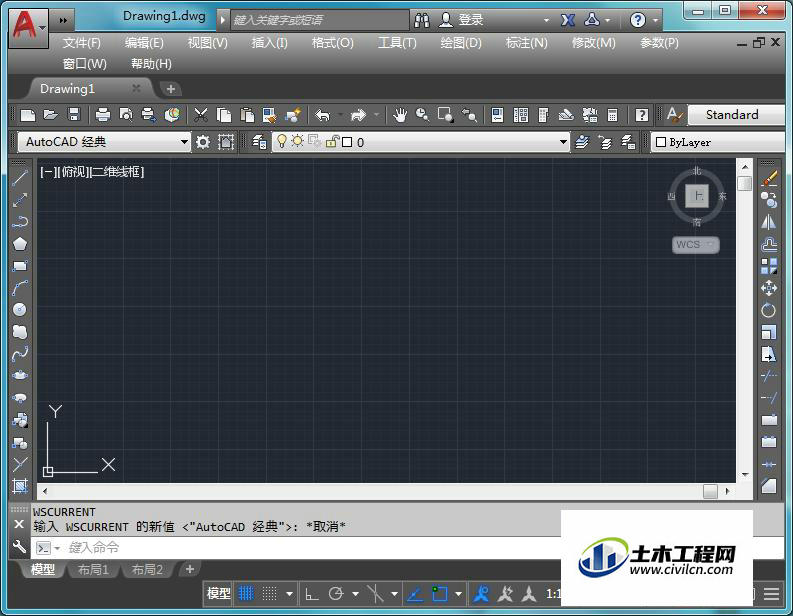
Task: Click the layer 0 color swatch
Action: (x=347, y=142)
